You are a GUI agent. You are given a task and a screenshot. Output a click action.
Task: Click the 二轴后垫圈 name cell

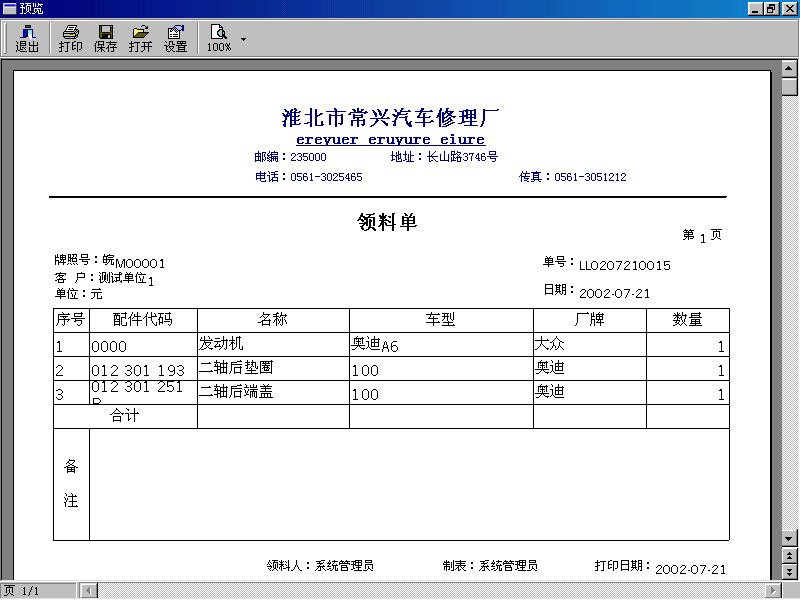tap(273, 369)
